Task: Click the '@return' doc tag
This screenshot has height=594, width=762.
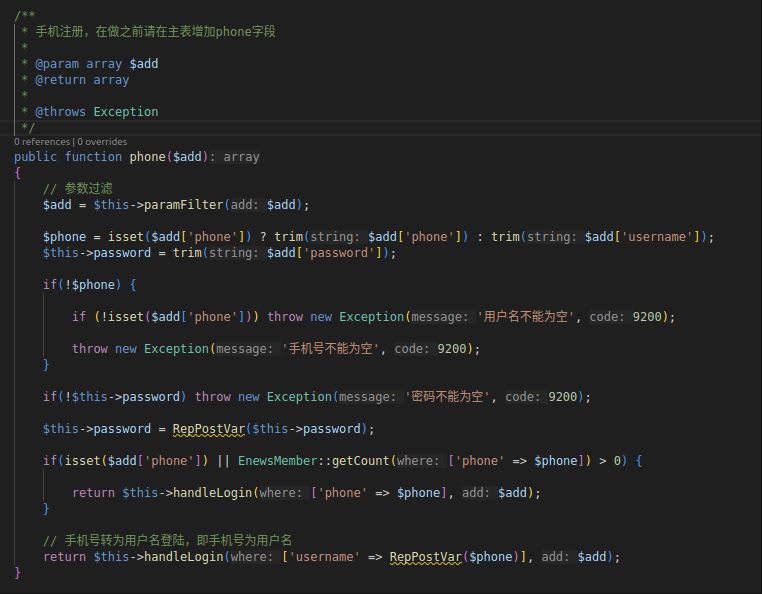Action: pyautogui.click(x=61, y=80)
